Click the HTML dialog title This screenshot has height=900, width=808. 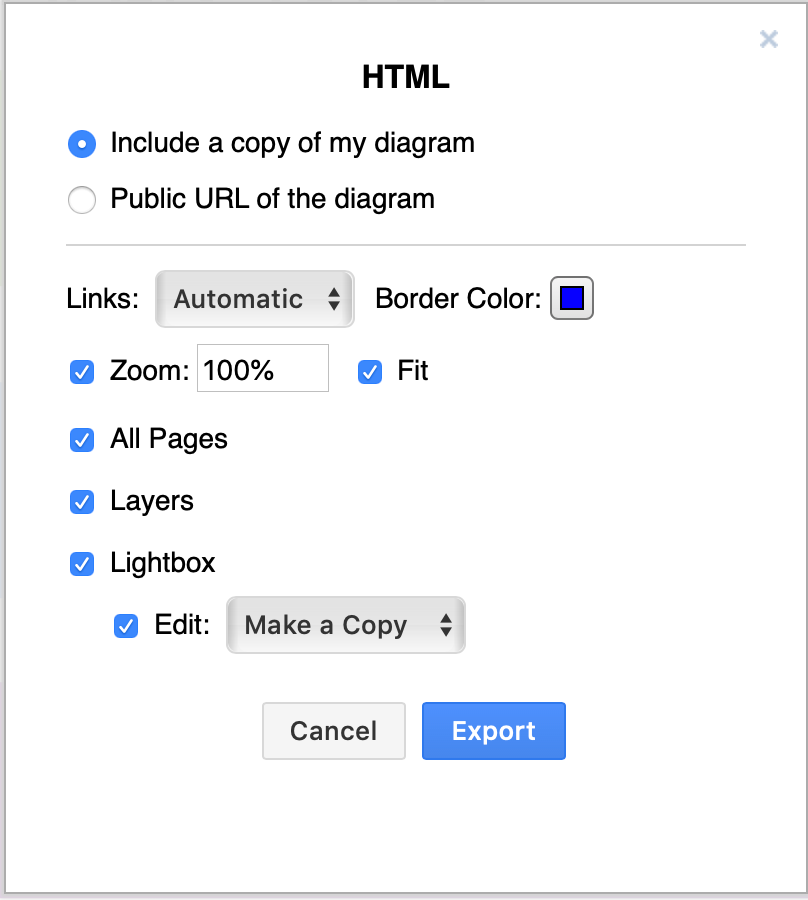(x=404, y=77)
